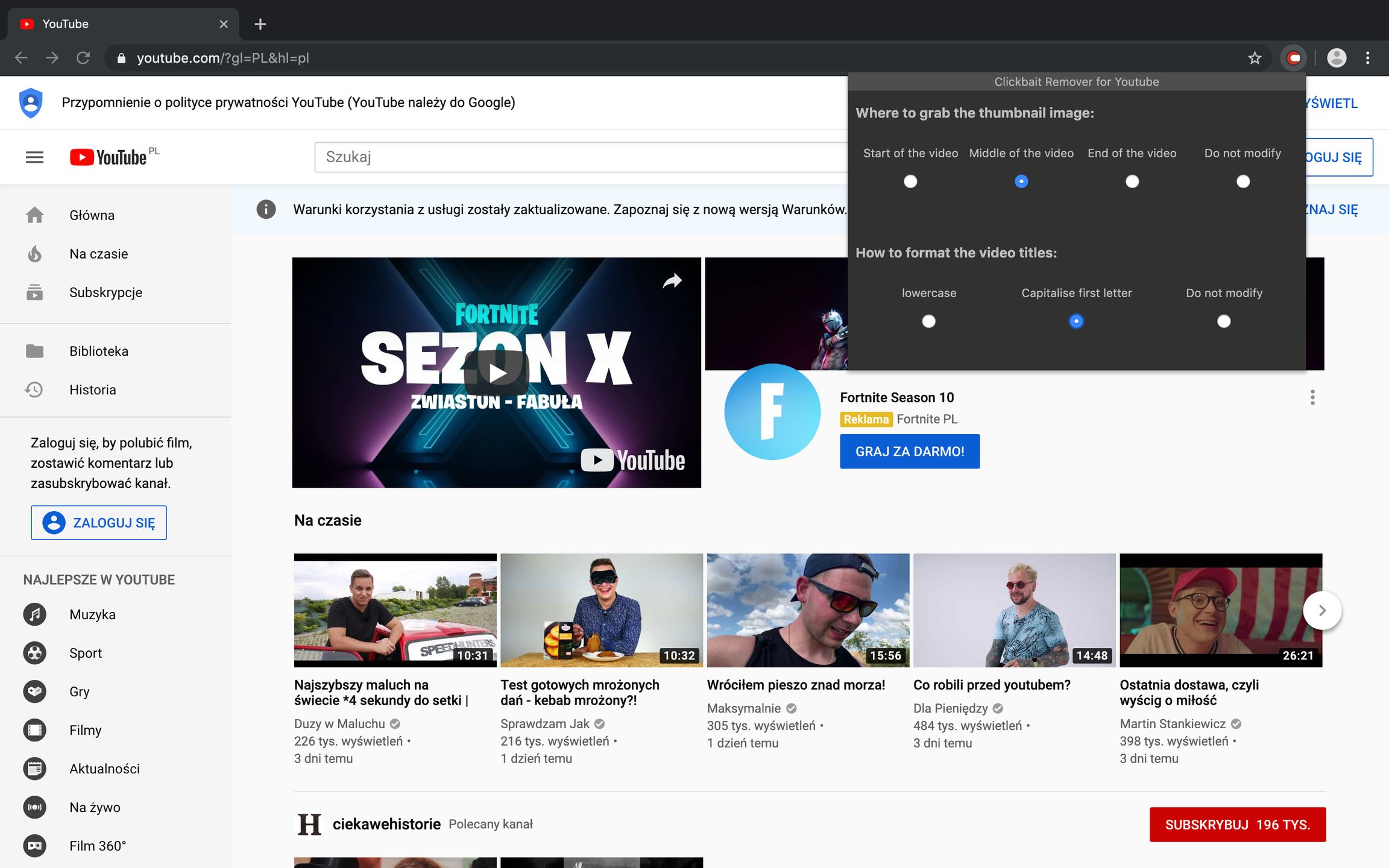
Task: Go to Subskrypcje in the sidebar
Action: point(106,292)
